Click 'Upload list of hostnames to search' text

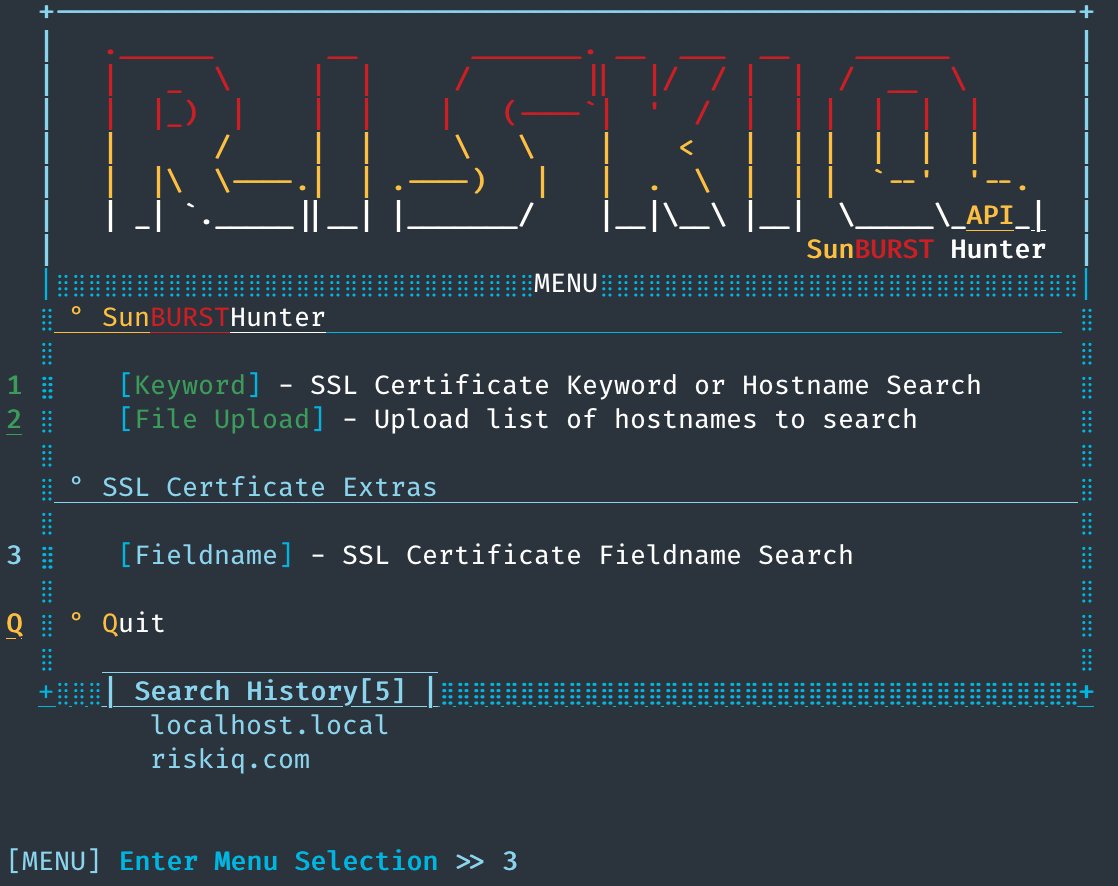[x=645, y=420]
